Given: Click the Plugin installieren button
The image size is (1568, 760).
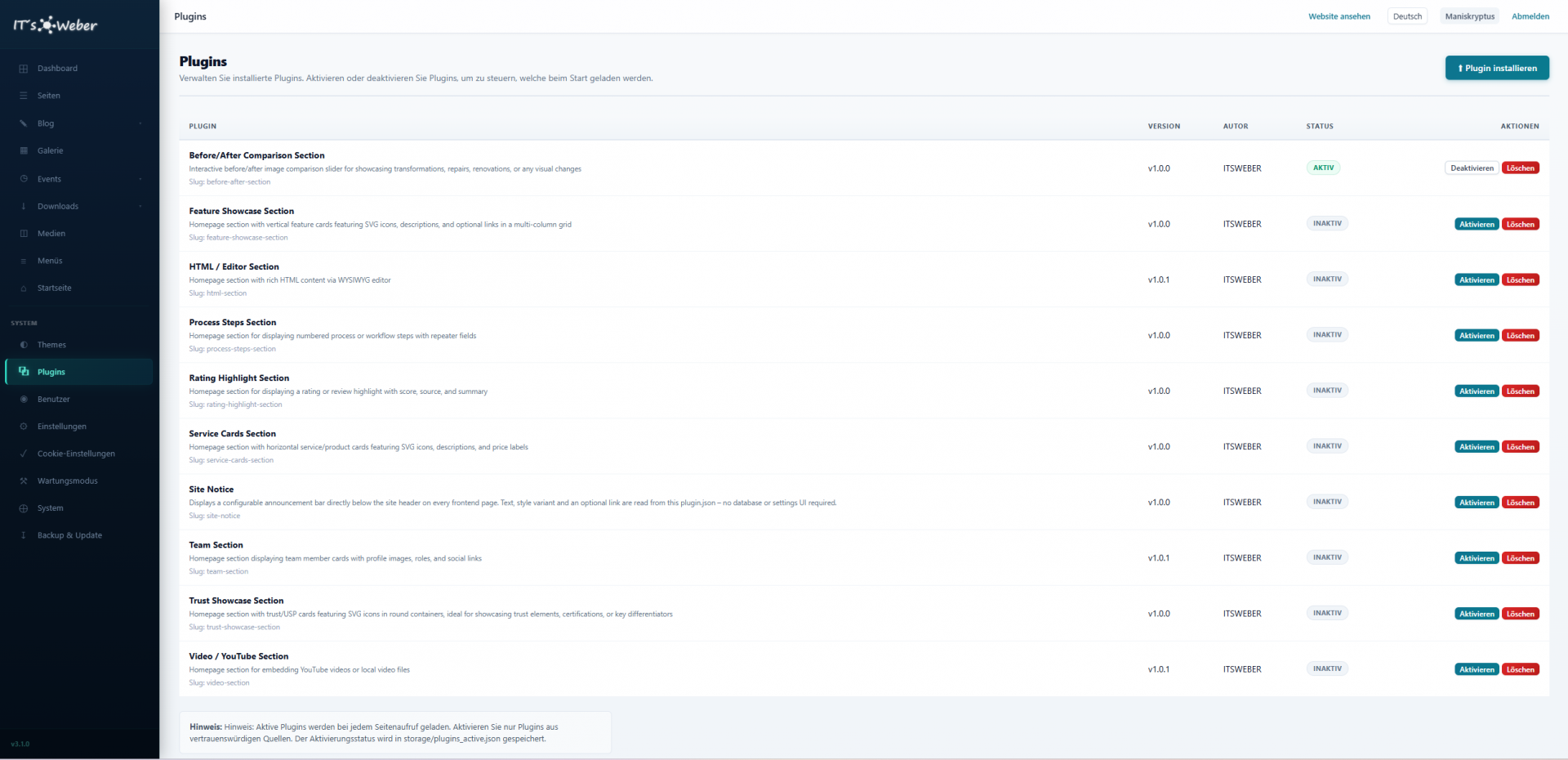Looking at the screenshot, I should pos(1497,68).
